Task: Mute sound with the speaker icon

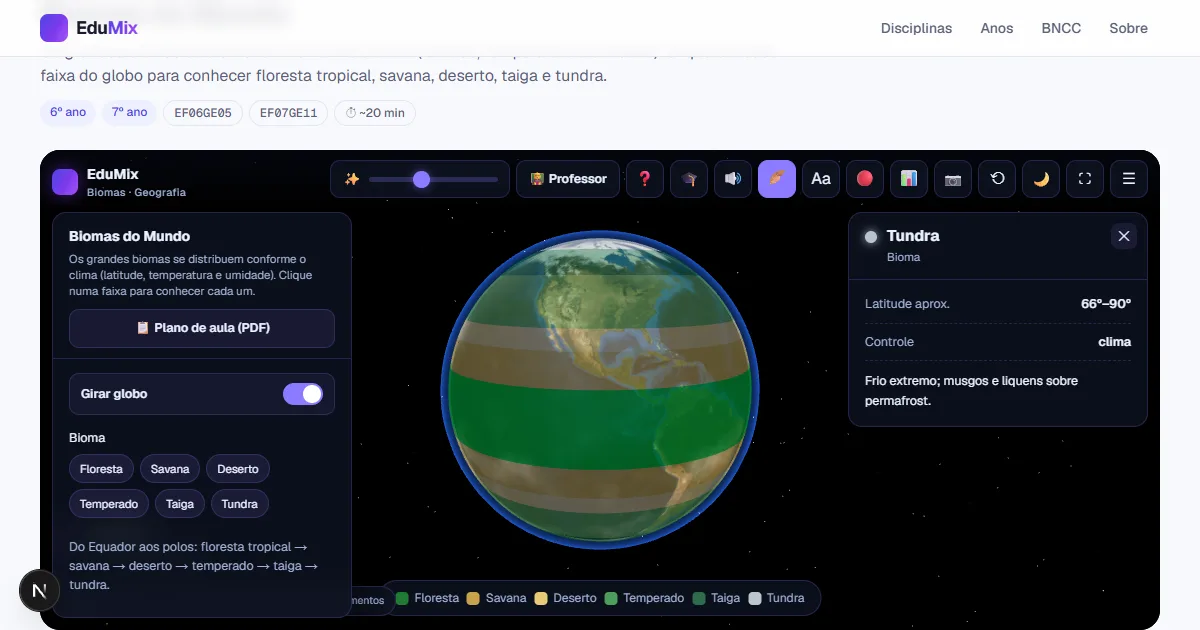Action: coord(733,179)
